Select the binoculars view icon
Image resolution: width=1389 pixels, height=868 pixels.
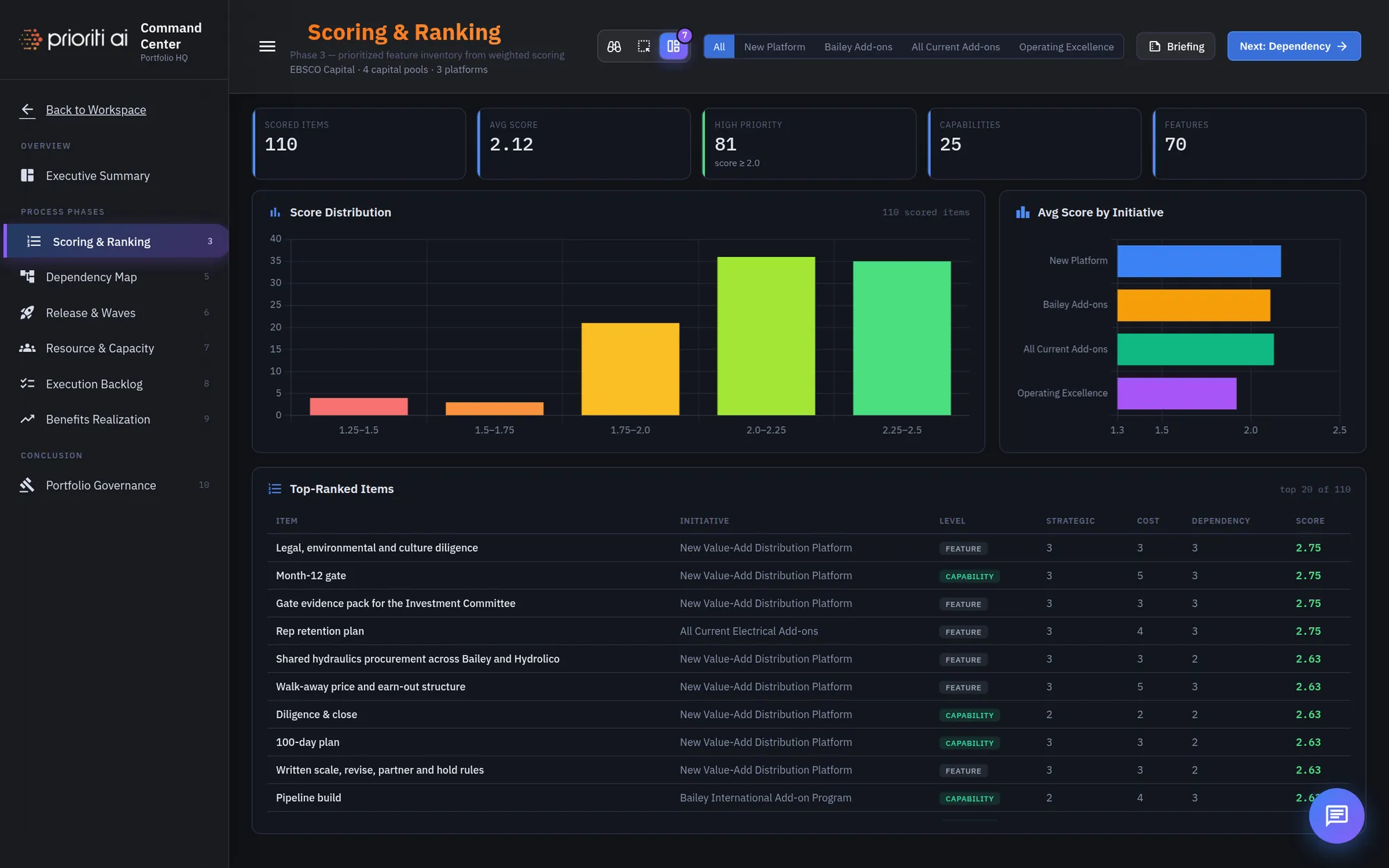614,47
